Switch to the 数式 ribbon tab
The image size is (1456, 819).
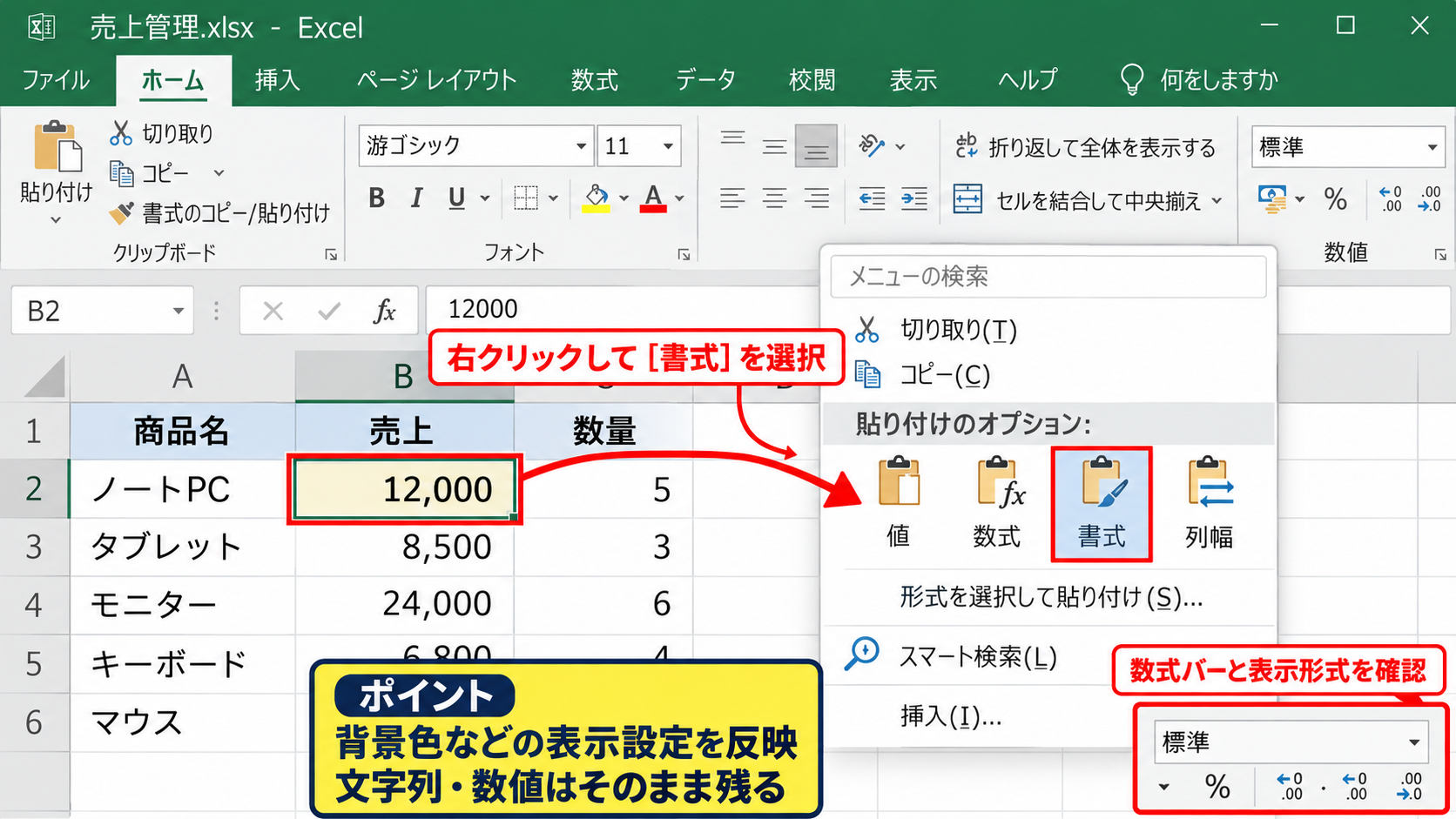594,80
